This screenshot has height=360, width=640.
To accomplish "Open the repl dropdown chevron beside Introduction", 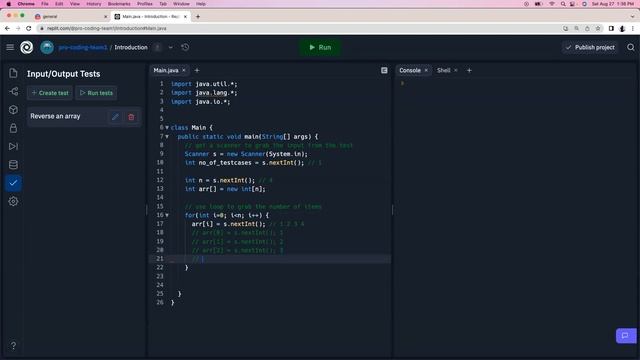I will [171, 47].
